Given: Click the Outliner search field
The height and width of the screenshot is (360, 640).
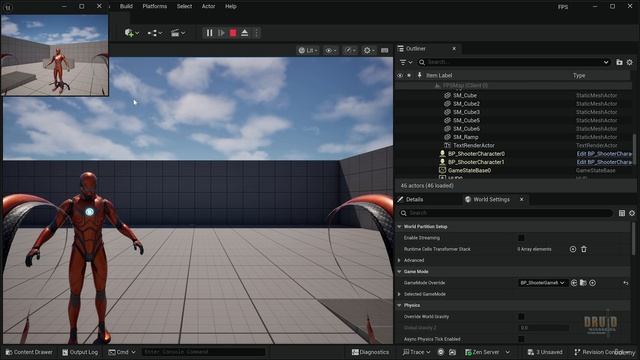Looking at the screenshot, I should (x=513, y=62).
